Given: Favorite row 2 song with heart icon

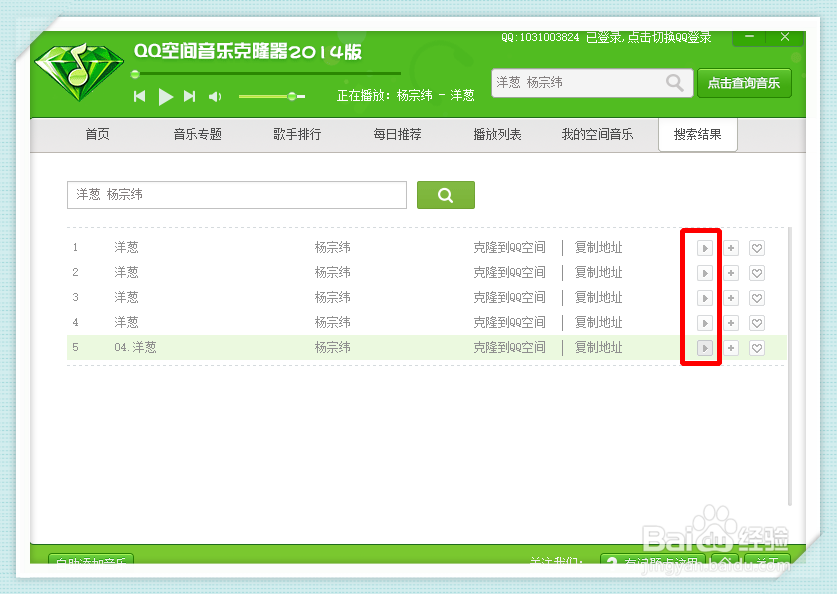Looking at the screenshot, I should (757, 273).
